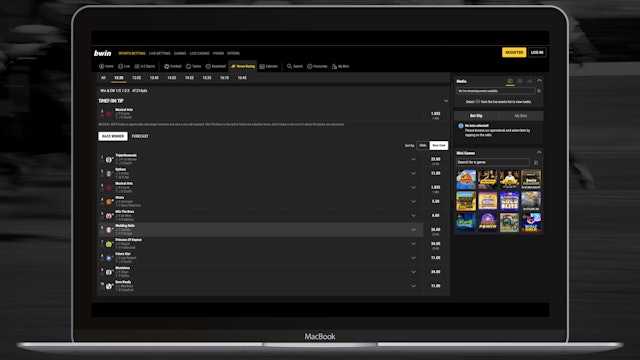640x360 pixels.
Task: Click the Register button
Action: [514, 52]
